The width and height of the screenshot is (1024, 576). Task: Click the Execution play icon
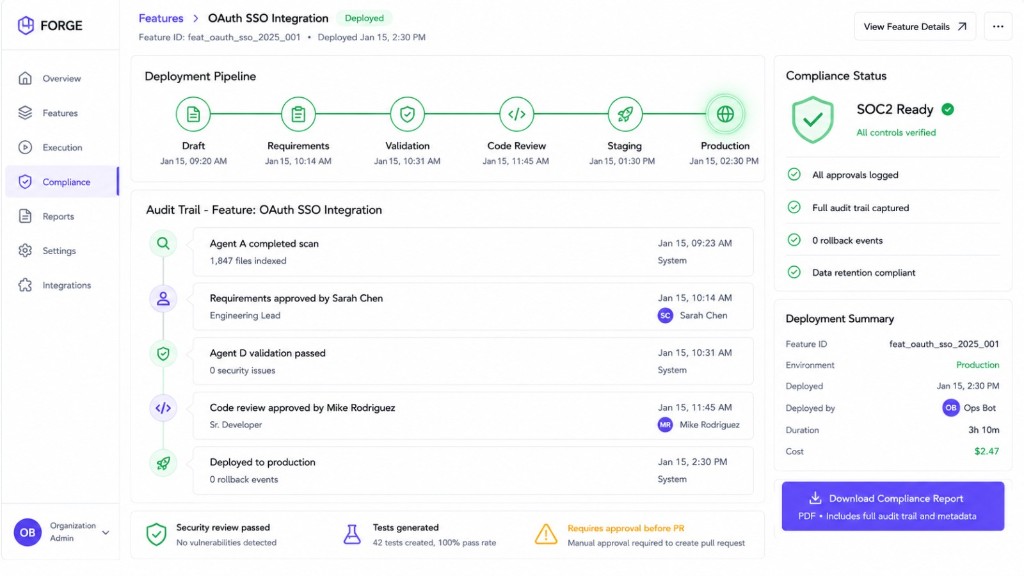click(x=25, y=148)
